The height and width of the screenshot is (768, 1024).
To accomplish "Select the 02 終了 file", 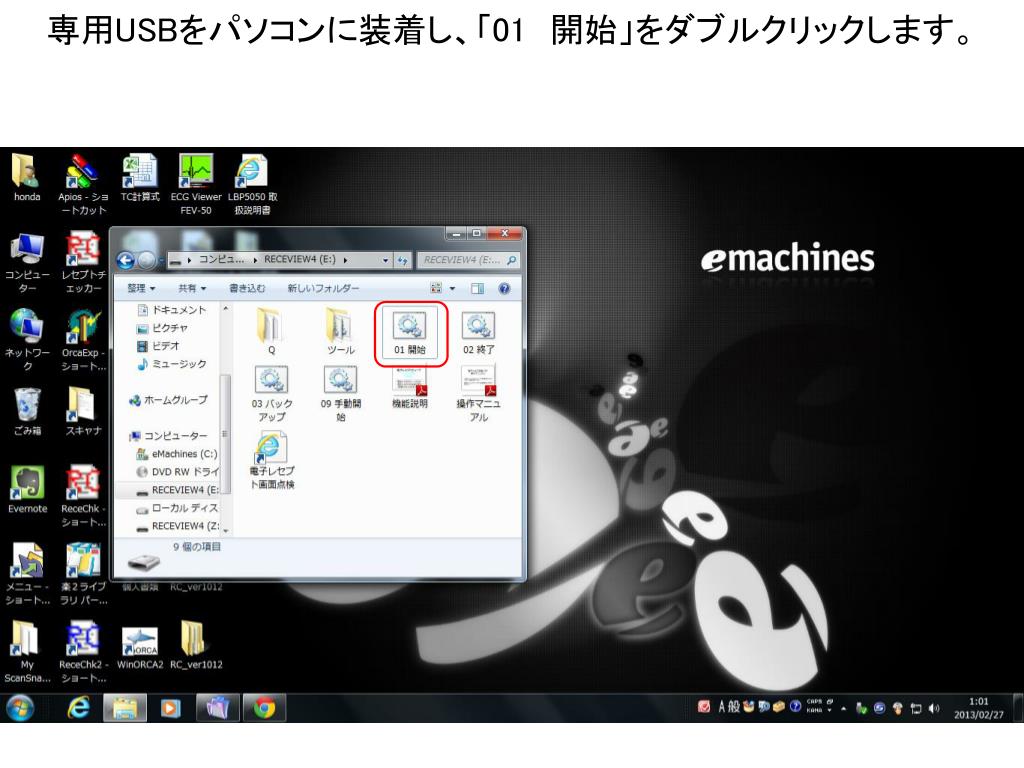I will click(479, 333).
